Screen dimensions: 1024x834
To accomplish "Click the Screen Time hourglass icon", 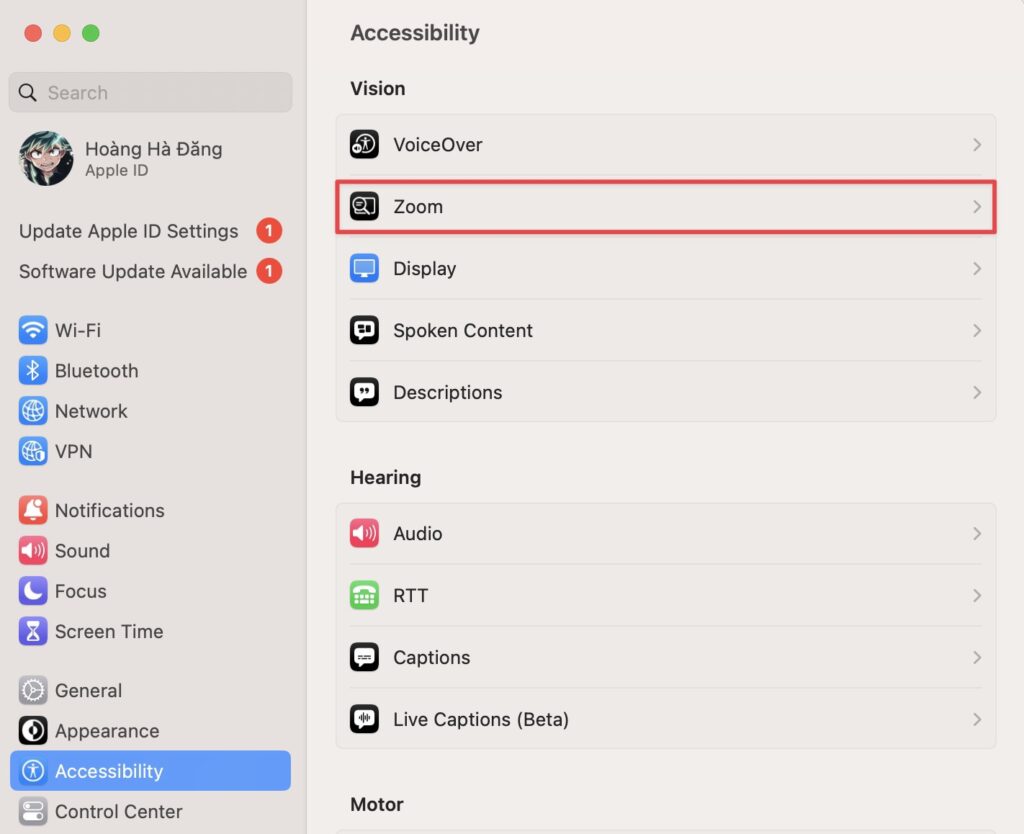I will click(33, 632).
